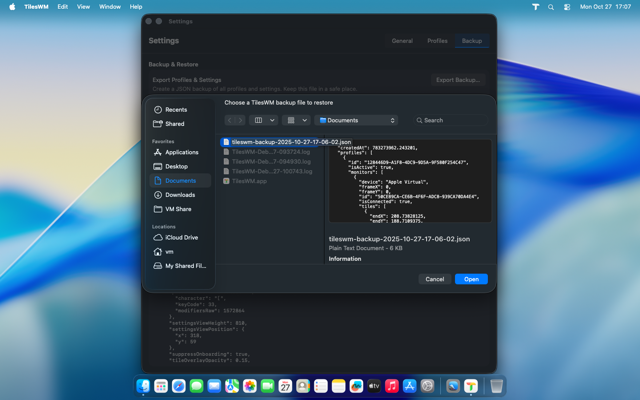Image resolution: width=640 pixels, height=400 pixels.
Task: Open the Edit menu
Action: 62,7
